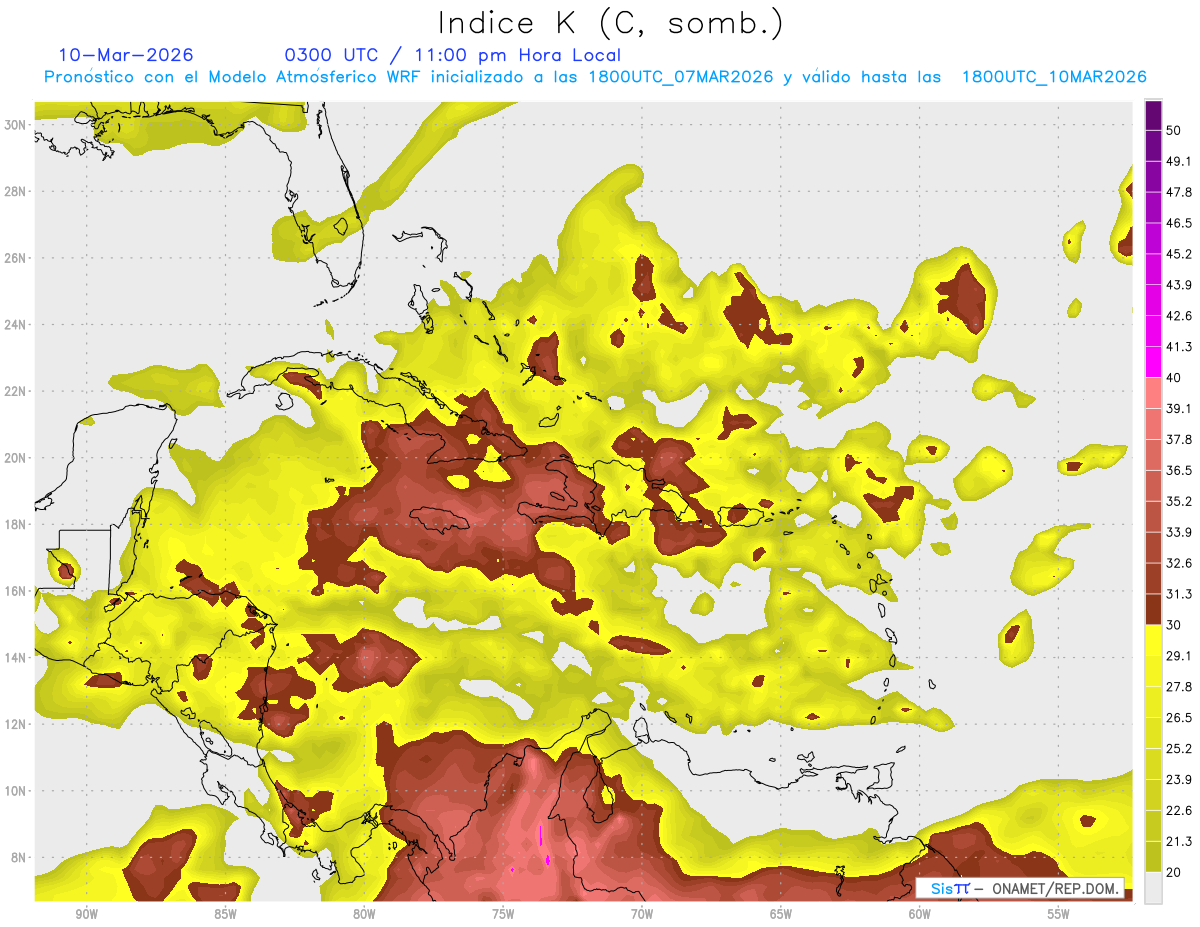
Task: Click the '24N' latitude axis label
Action: click(15, 325)
